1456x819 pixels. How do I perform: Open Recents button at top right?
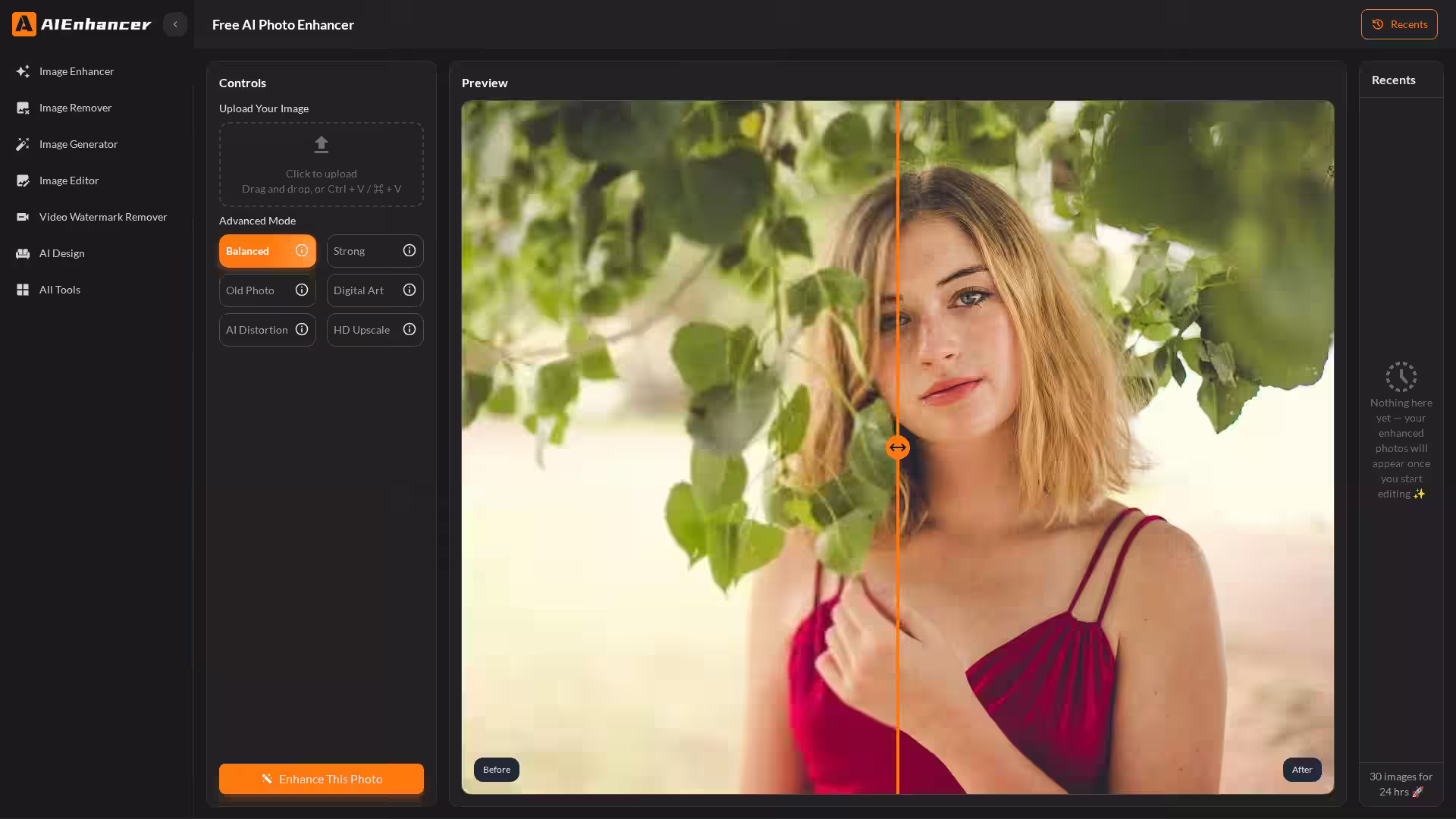pos(1399,24)
